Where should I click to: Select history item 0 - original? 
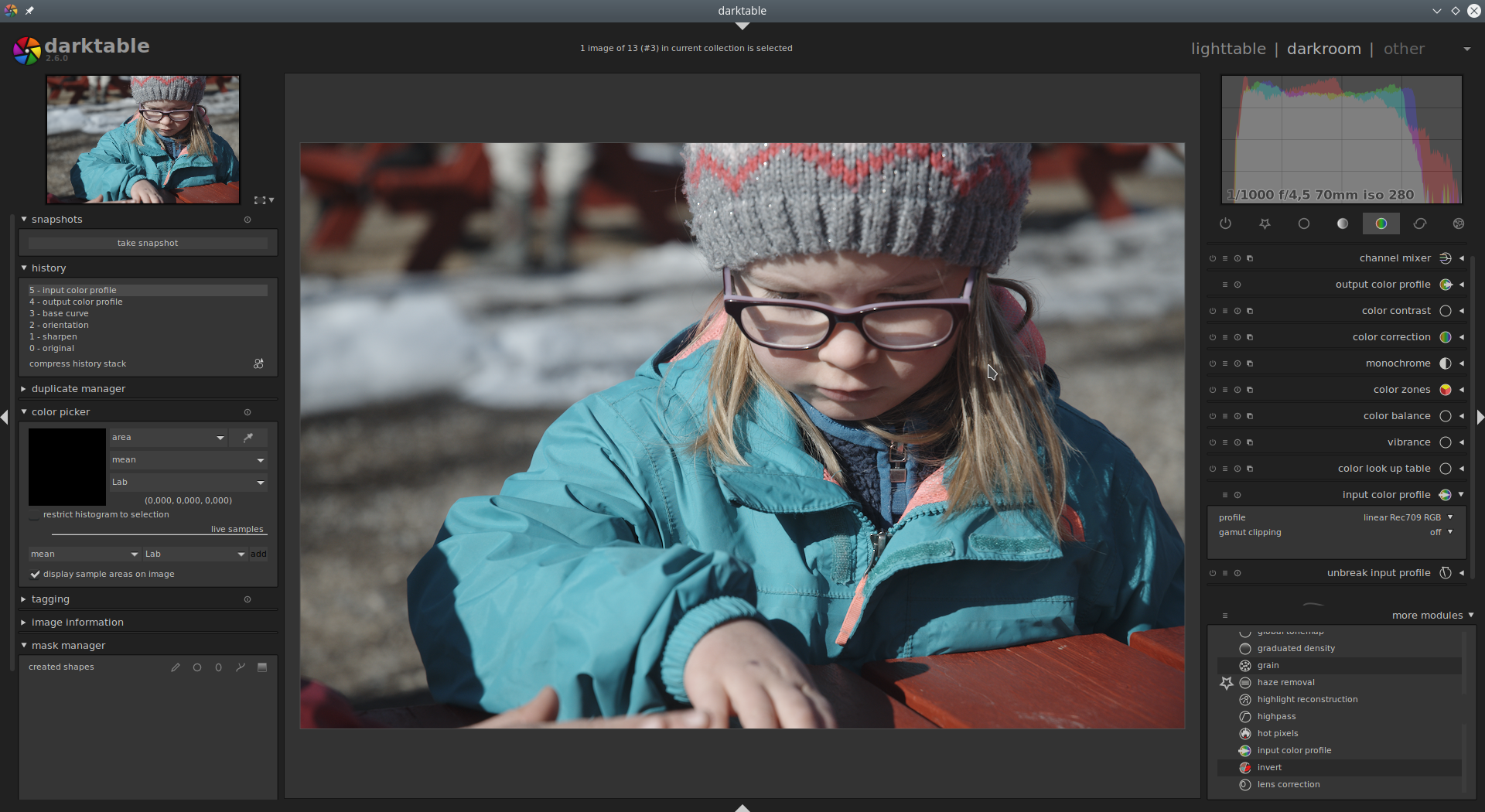click(x=148, y=349)
